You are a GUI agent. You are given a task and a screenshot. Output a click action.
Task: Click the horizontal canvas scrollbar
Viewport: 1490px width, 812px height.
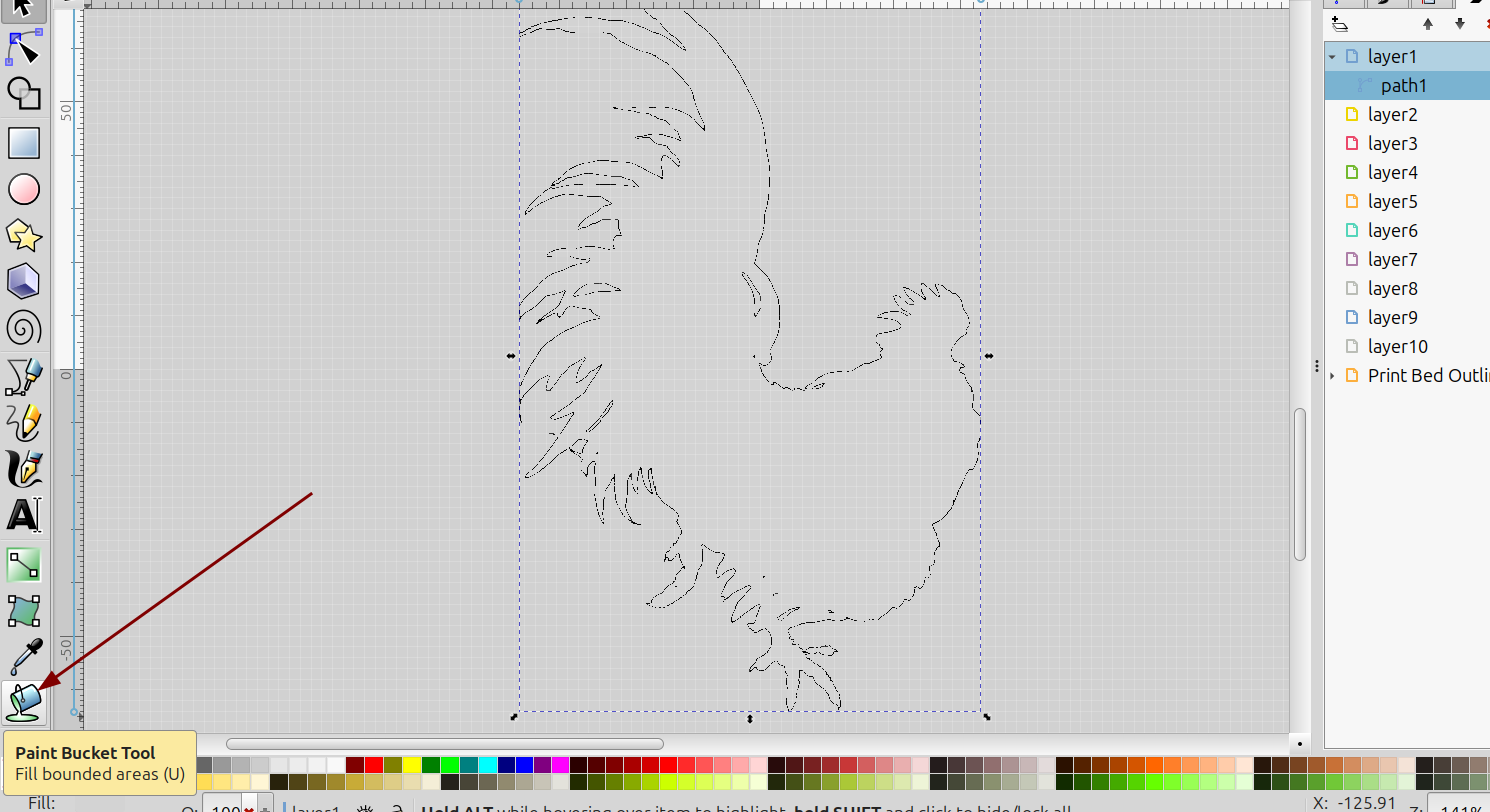click(444, 744)
